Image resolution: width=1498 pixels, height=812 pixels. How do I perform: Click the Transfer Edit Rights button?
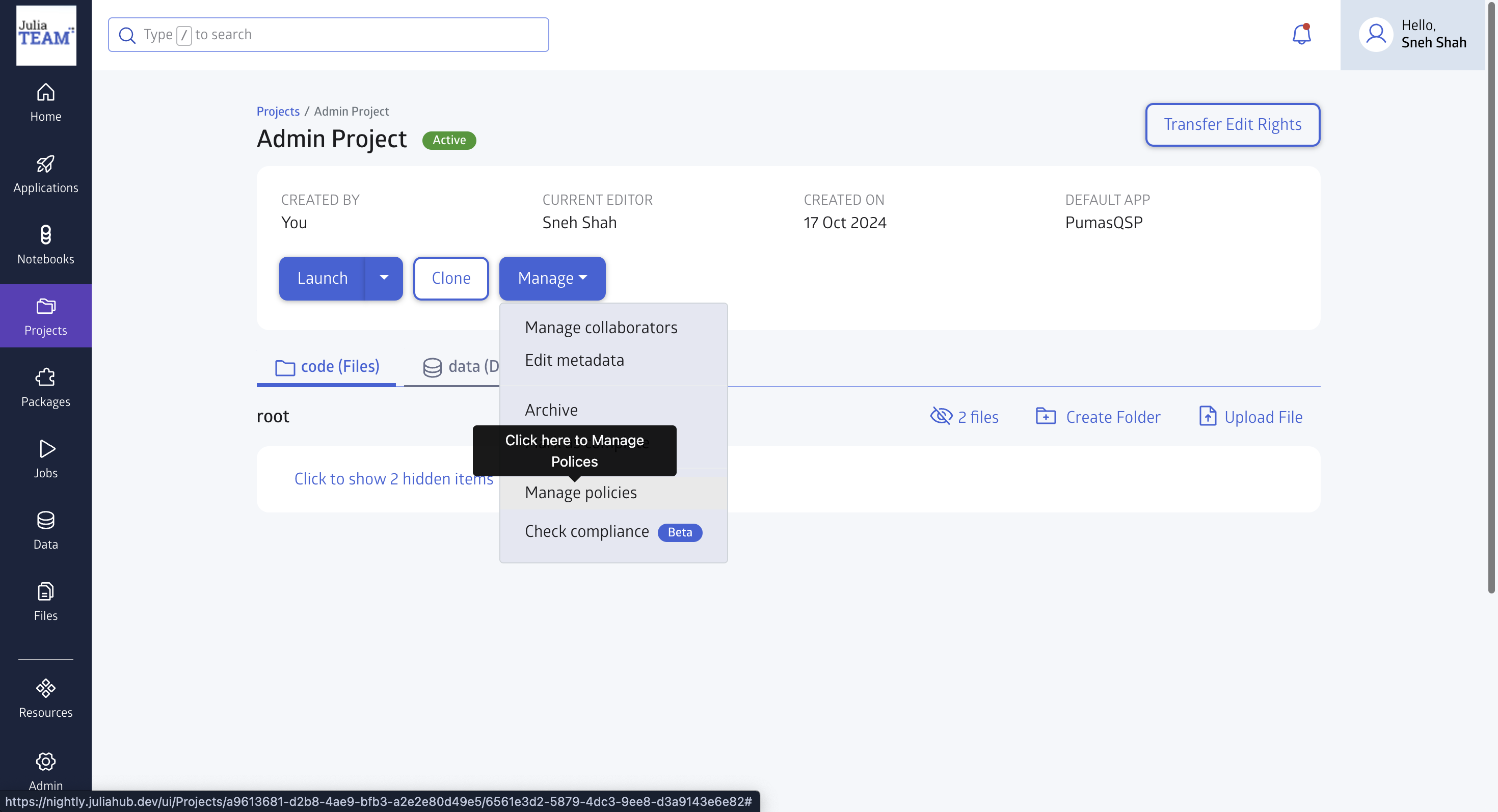coord(1232,124)
